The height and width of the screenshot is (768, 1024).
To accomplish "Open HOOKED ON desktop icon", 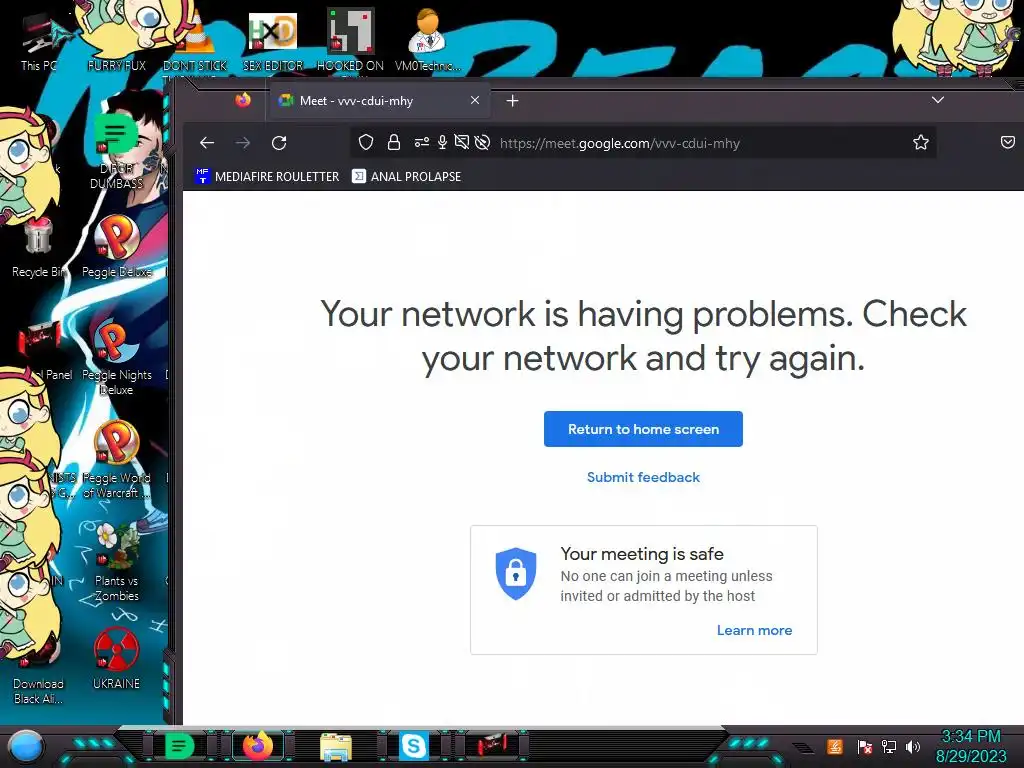I will pos(351,40).
